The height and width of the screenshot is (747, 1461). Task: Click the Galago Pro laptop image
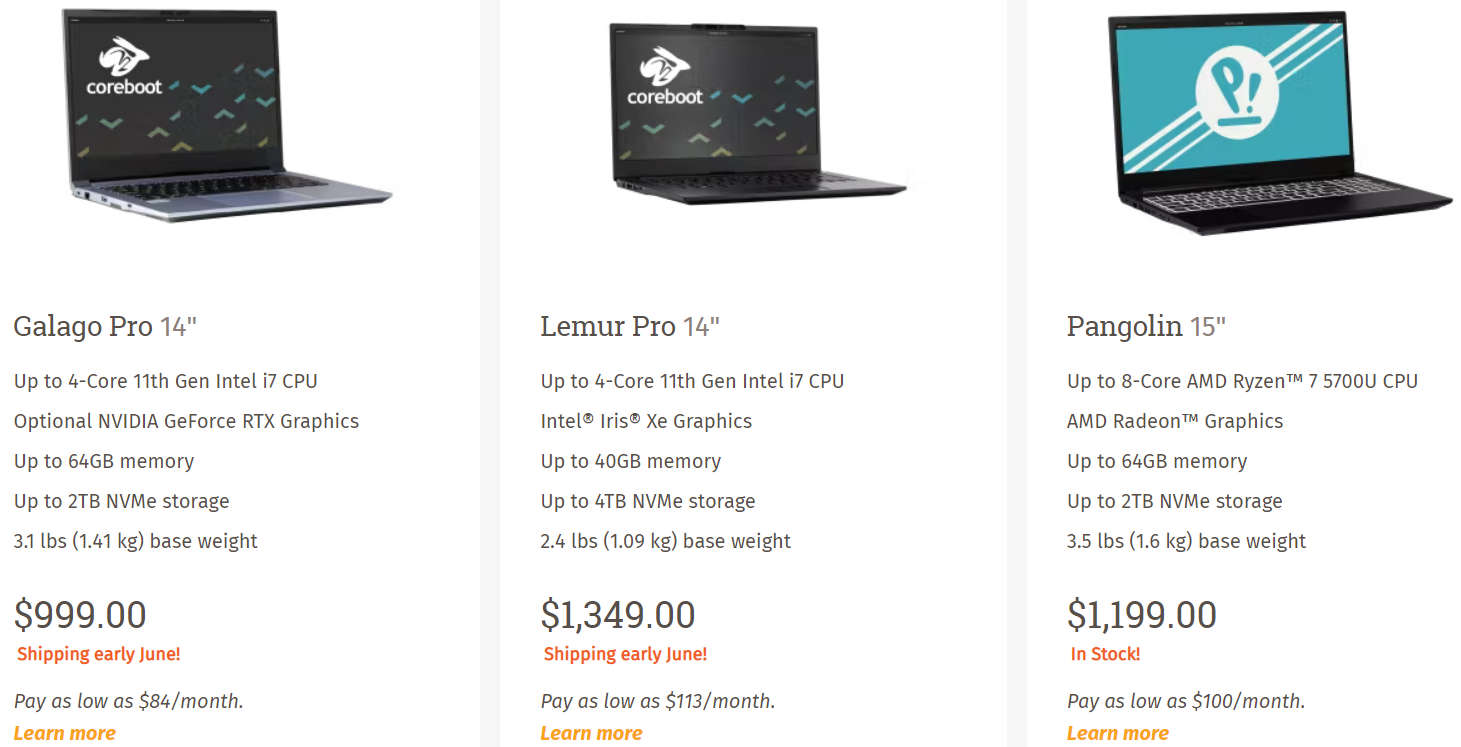(228, 115)
